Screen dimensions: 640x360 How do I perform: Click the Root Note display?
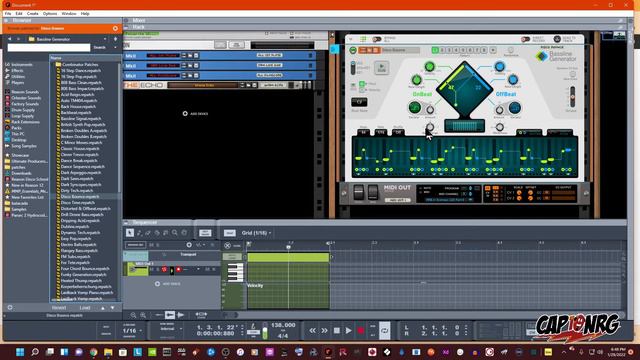(x=359, y=102)
